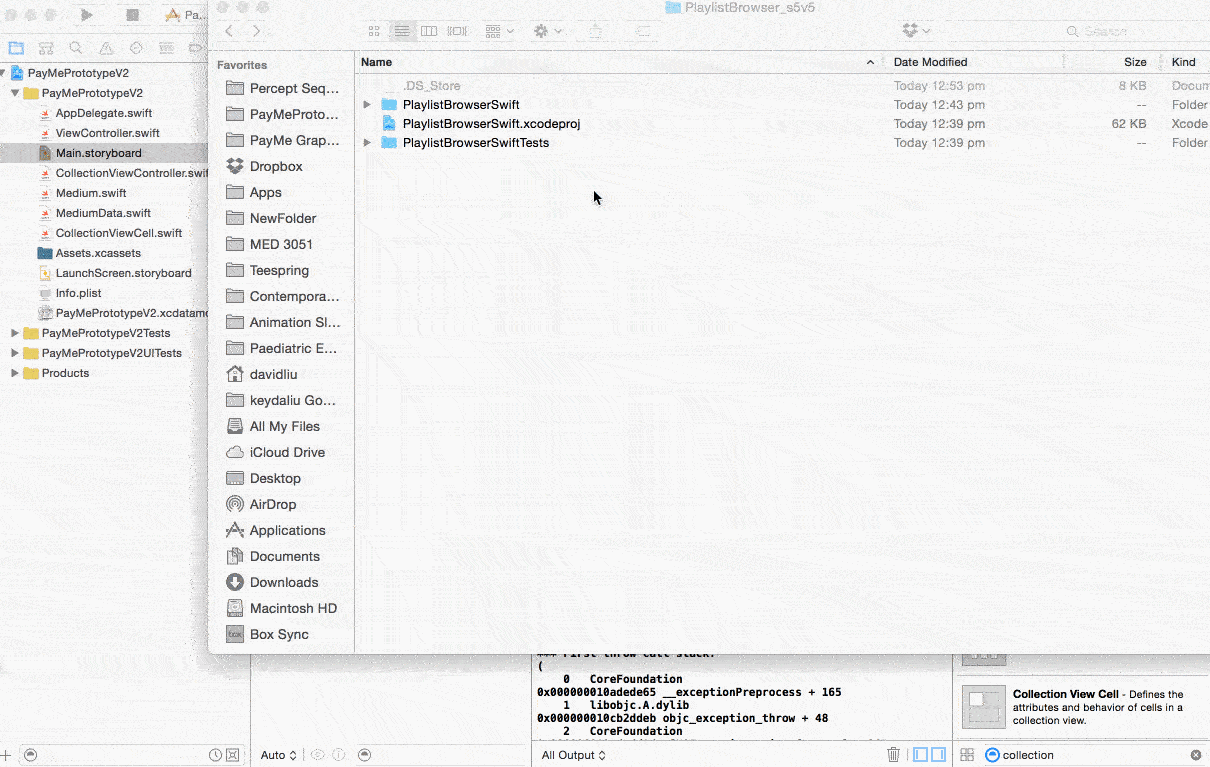Expand the PlaylistBrowserSwift folder
Image resolution: width=1210 pixels, height=767 pixels.
click(367, 105)
